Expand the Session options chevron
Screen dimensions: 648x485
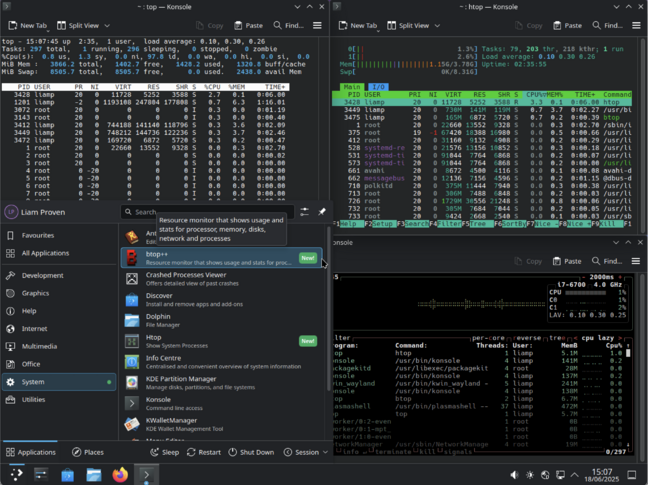coord(325,452)
